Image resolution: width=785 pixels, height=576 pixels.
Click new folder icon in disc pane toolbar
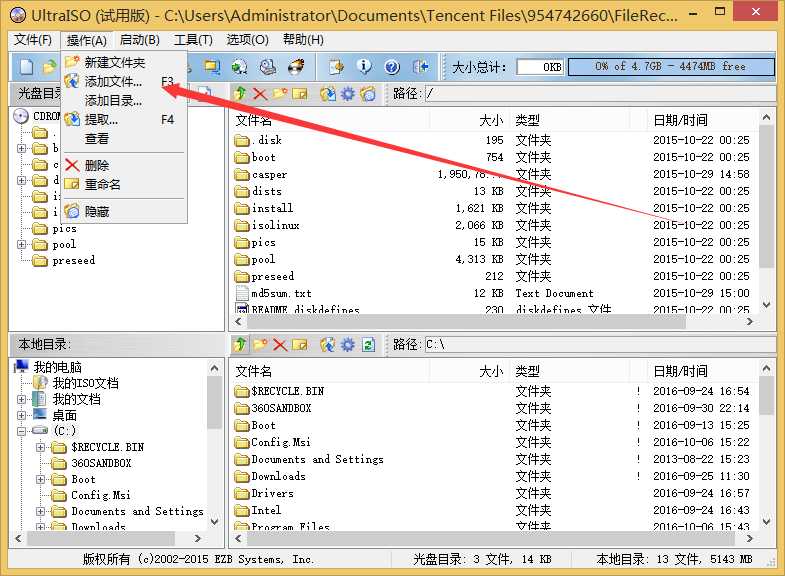tap(279, 94)
